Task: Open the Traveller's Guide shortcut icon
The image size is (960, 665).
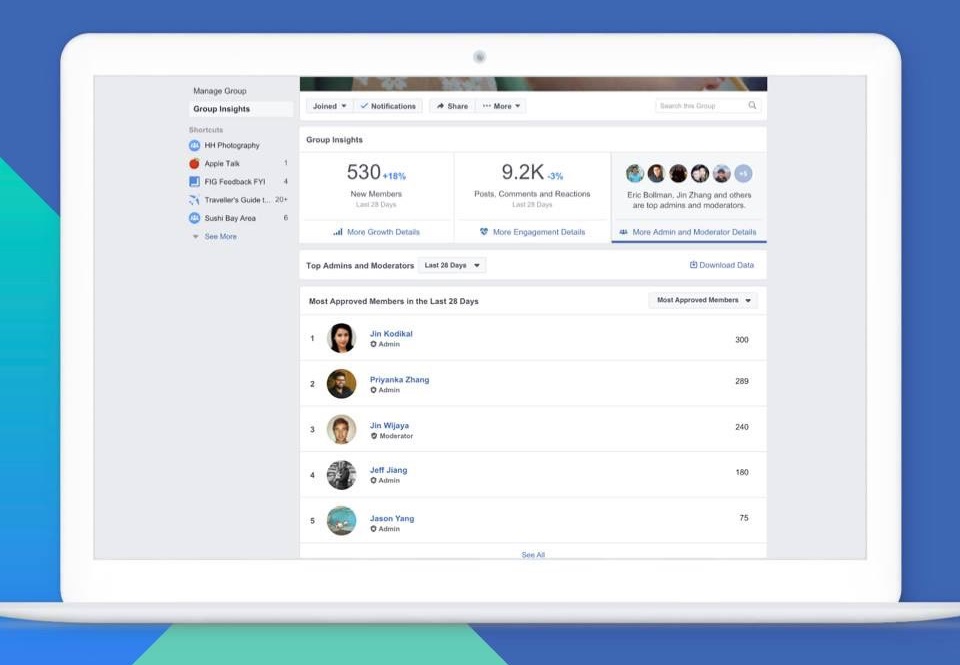Action: (195, 199)
